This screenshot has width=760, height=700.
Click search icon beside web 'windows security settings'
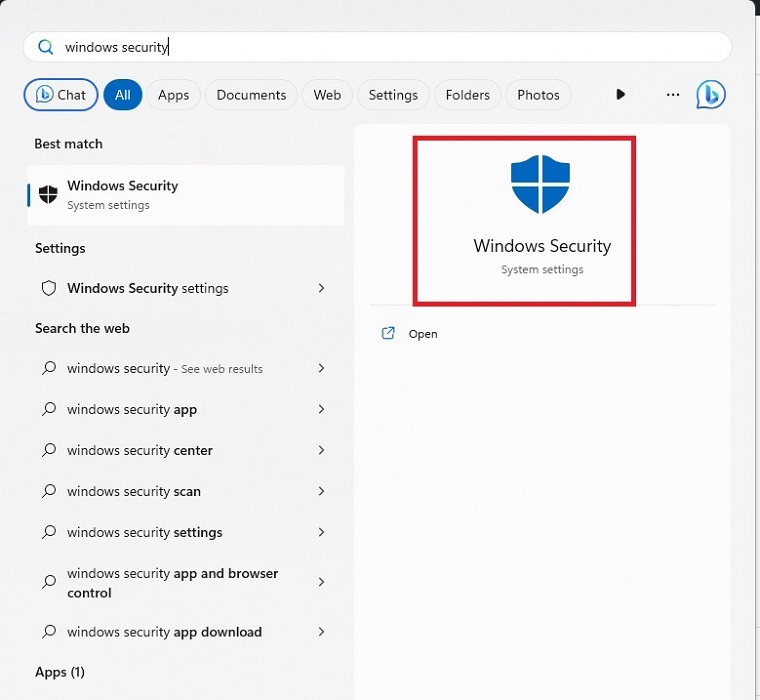coord(48,532)
